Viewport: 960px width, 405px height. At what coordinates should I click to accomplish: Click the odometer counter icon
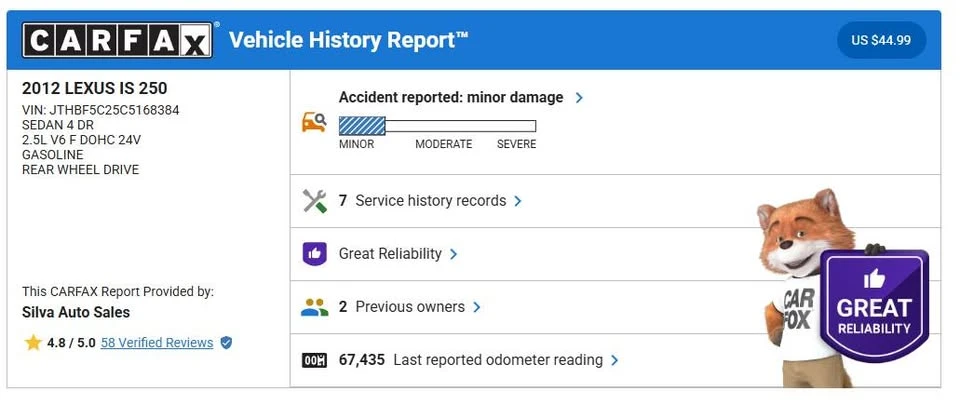tap(315, 360)
